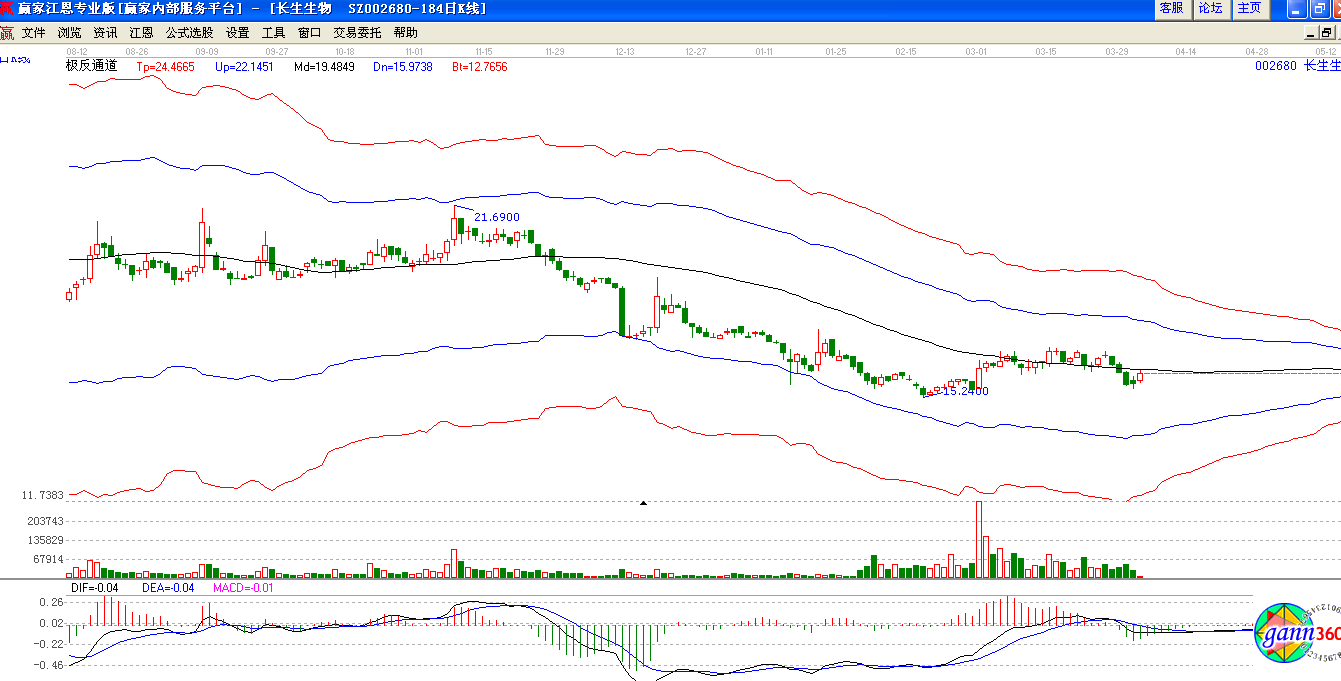Open the 工具 menu
The height and width of the screenshot is (681, 1341).
point(274,33)
